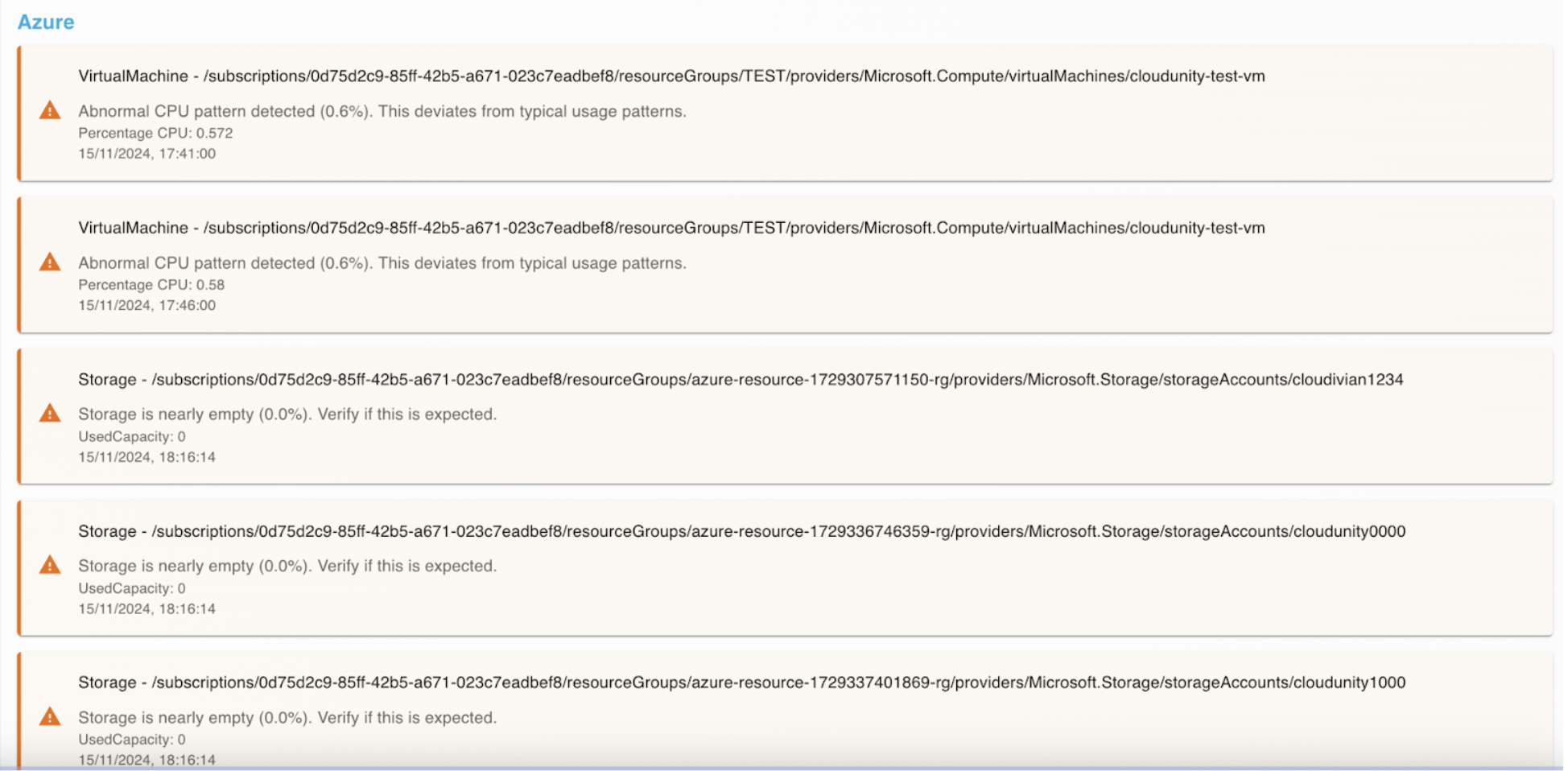The height and width of the screenshot is (771, 1568).
Task: Click warning icon for cloudivian1234 storage alert
Action: pos(50,414)
